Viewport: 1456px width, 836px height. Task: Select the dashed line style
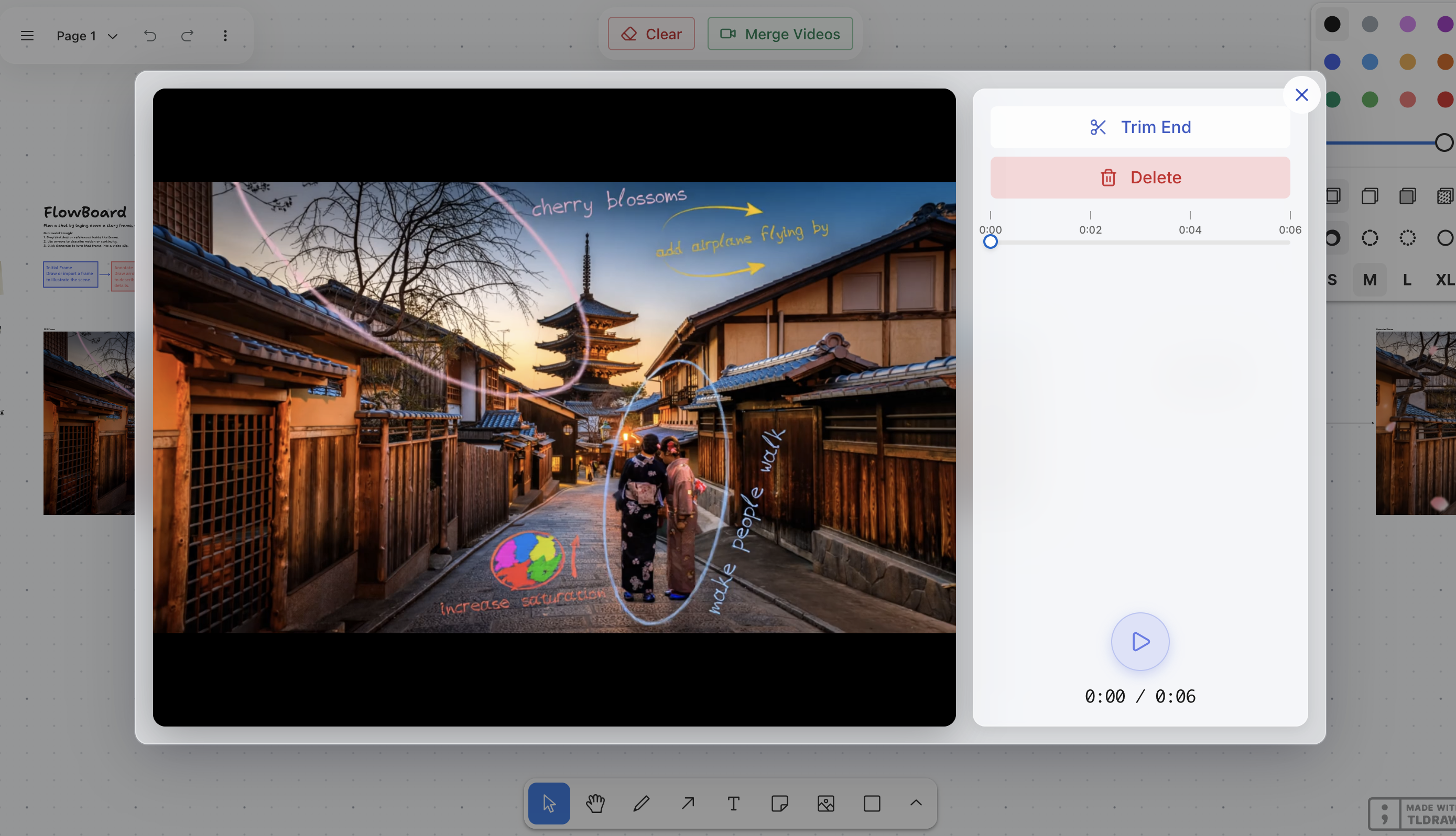[x=1370, y=238]
